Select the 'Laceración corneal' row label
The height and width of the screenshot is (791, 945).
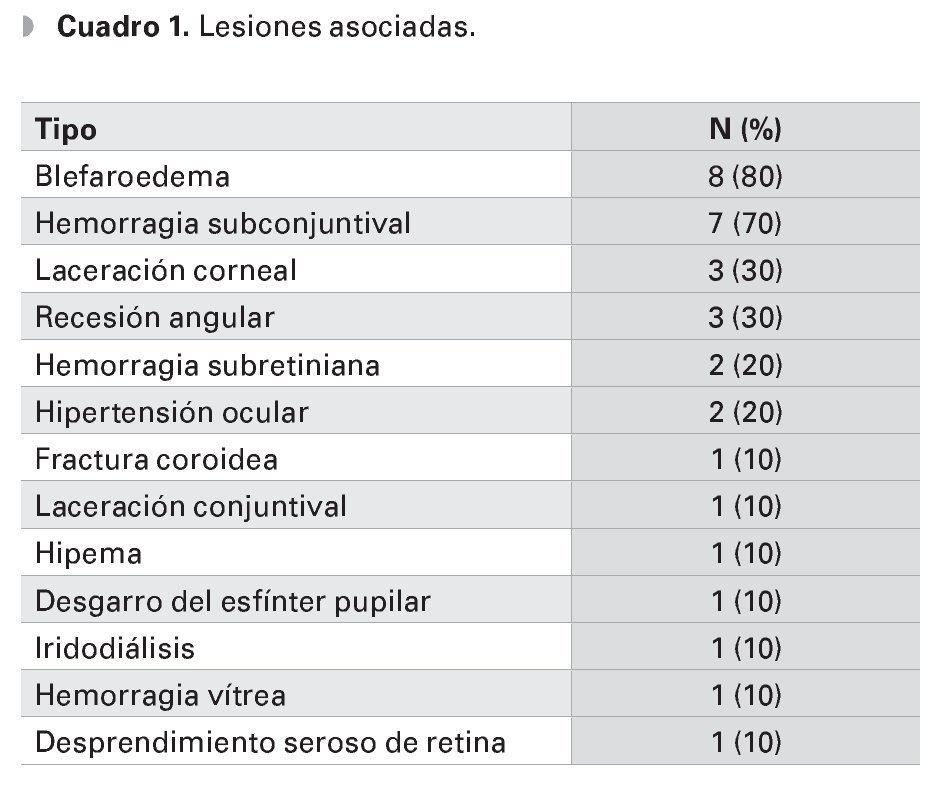click(166, 271)
